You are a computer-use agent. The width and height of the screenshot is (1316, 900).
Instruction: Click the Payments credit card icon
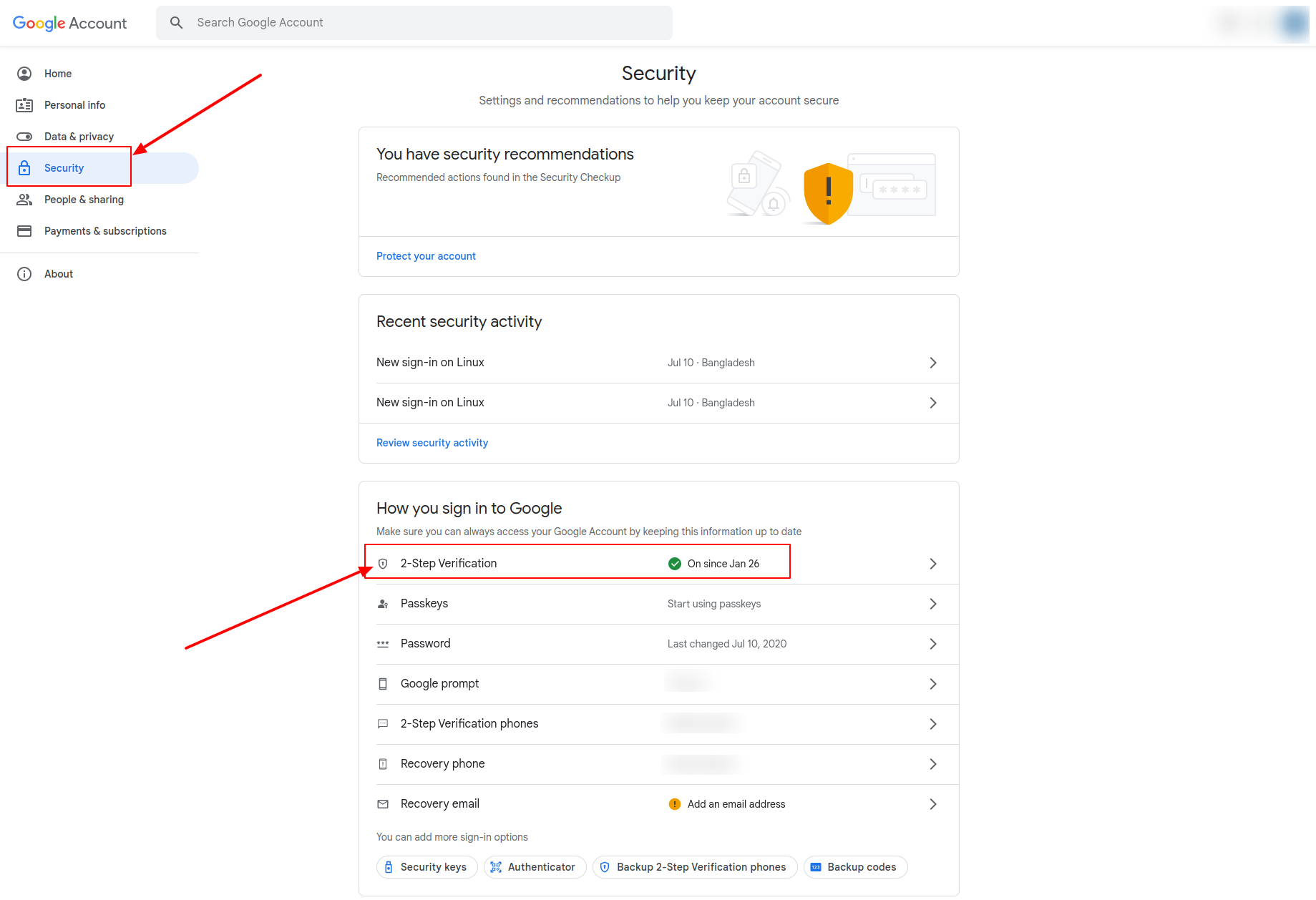point(24,231)
